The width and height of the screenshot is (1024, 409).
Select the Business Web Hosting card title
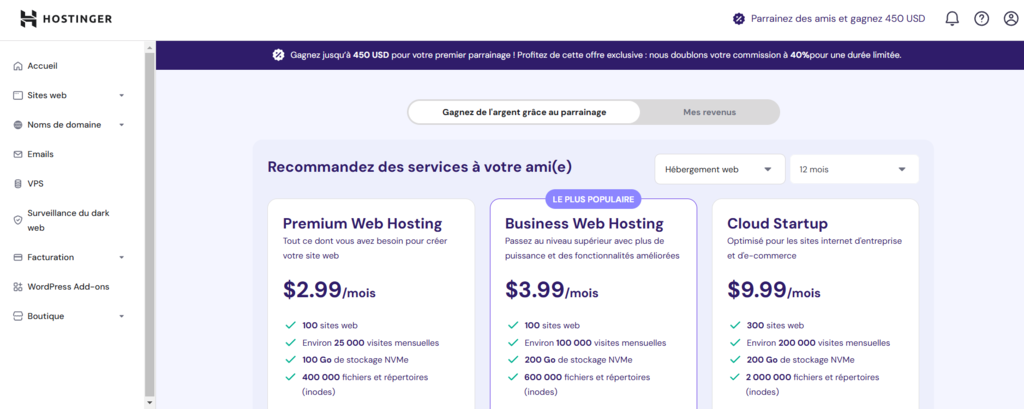(x=584, y=223)
